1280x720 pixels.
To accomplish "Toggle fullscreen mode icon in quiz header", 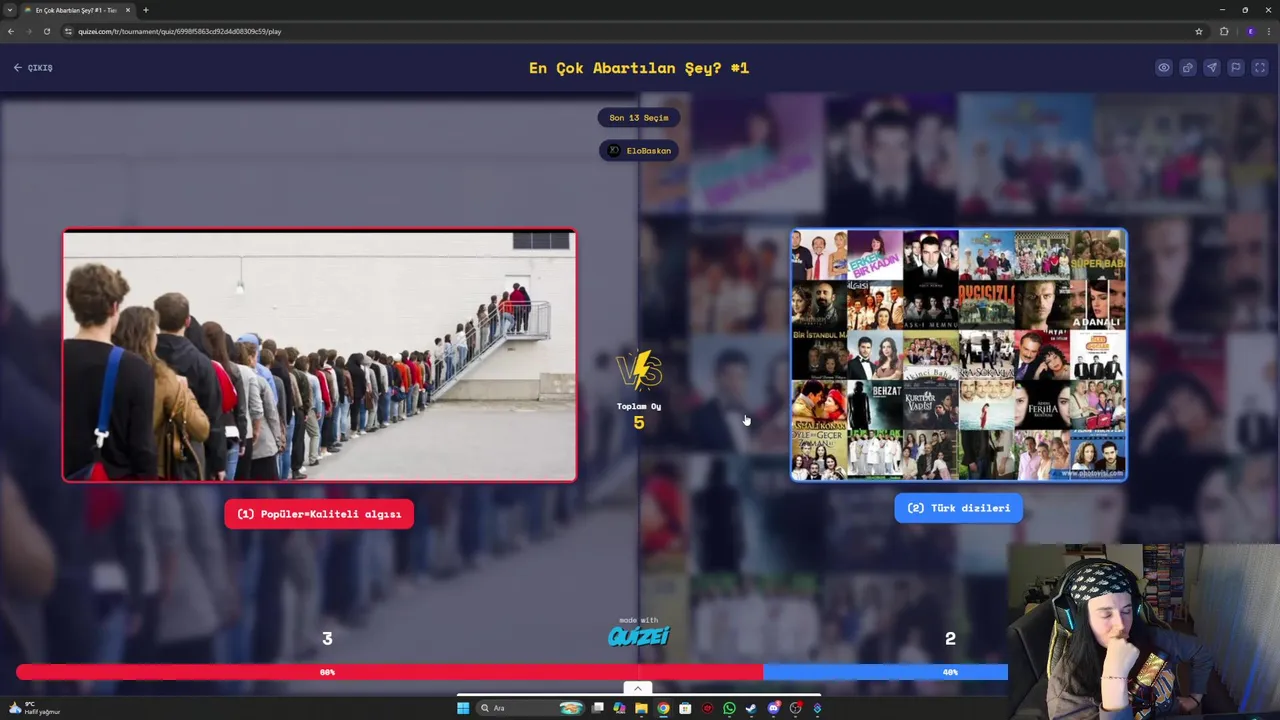I will click(x=1260, y=68).
